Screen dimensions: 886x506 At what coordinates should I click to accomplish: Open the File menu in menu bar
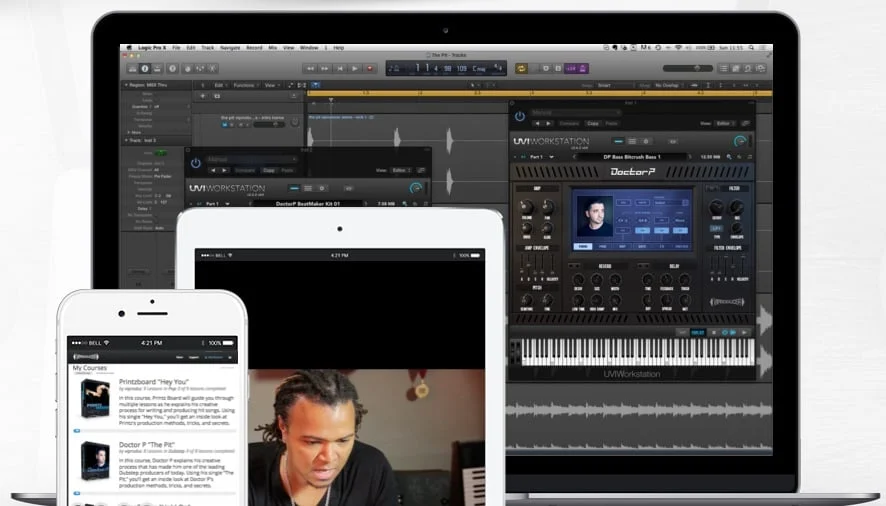click(x=176, y=48)
